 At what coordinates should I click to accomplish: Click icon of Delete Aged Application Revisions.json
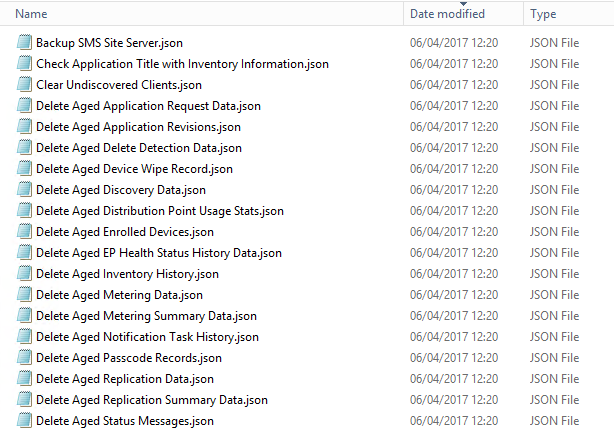(25, 127)
